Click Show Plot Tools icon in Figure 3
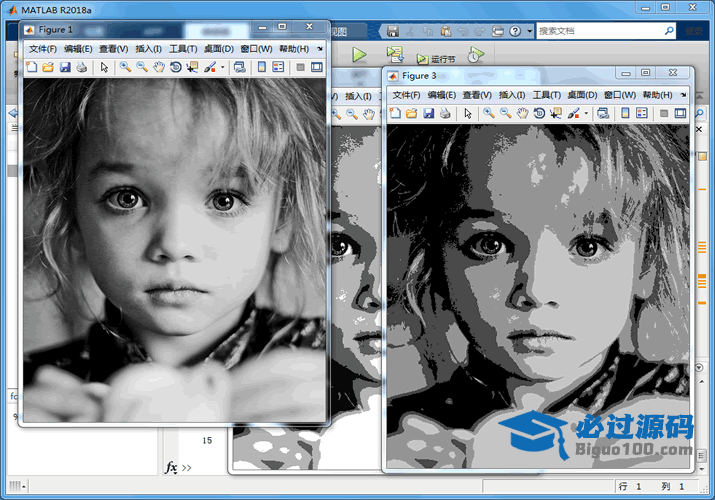 click(x=680, y=113)
